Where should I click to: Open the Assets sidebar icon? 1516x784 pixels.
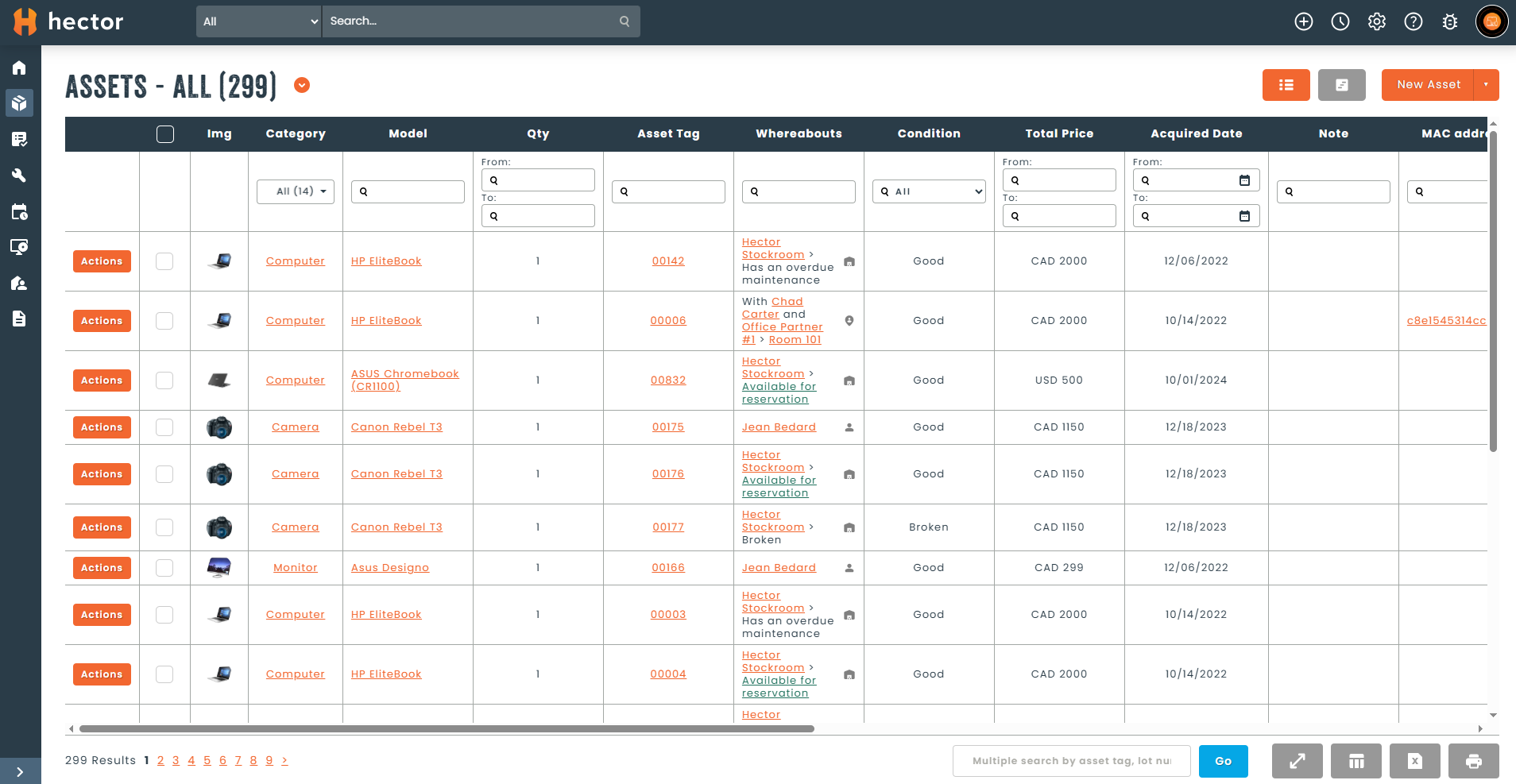(20, 103)
